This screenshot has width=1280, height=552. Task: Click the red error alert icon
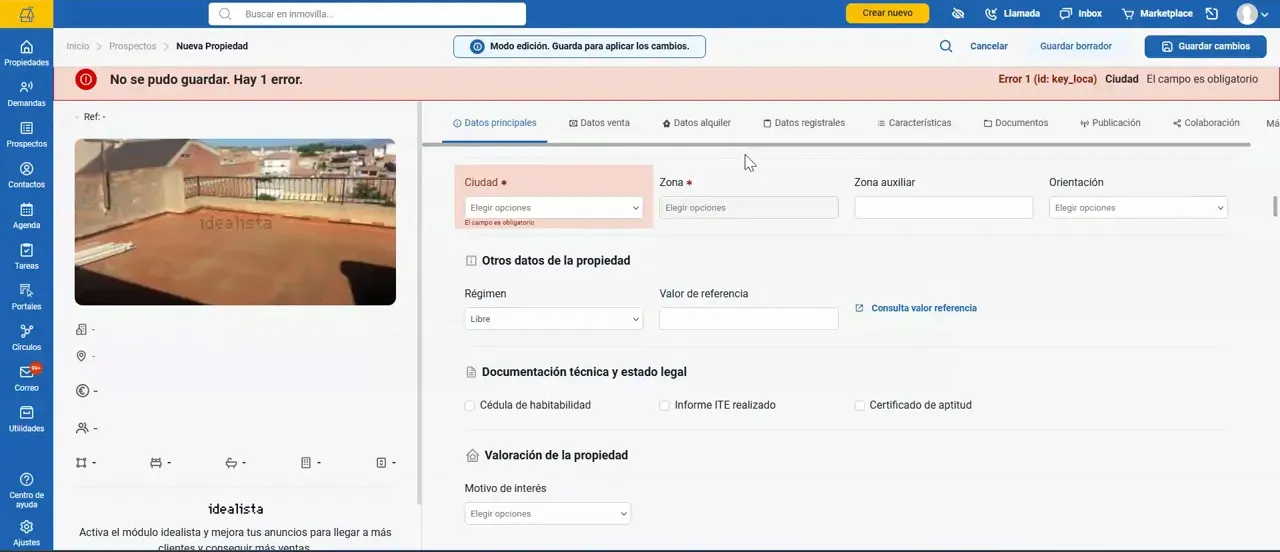86,79
